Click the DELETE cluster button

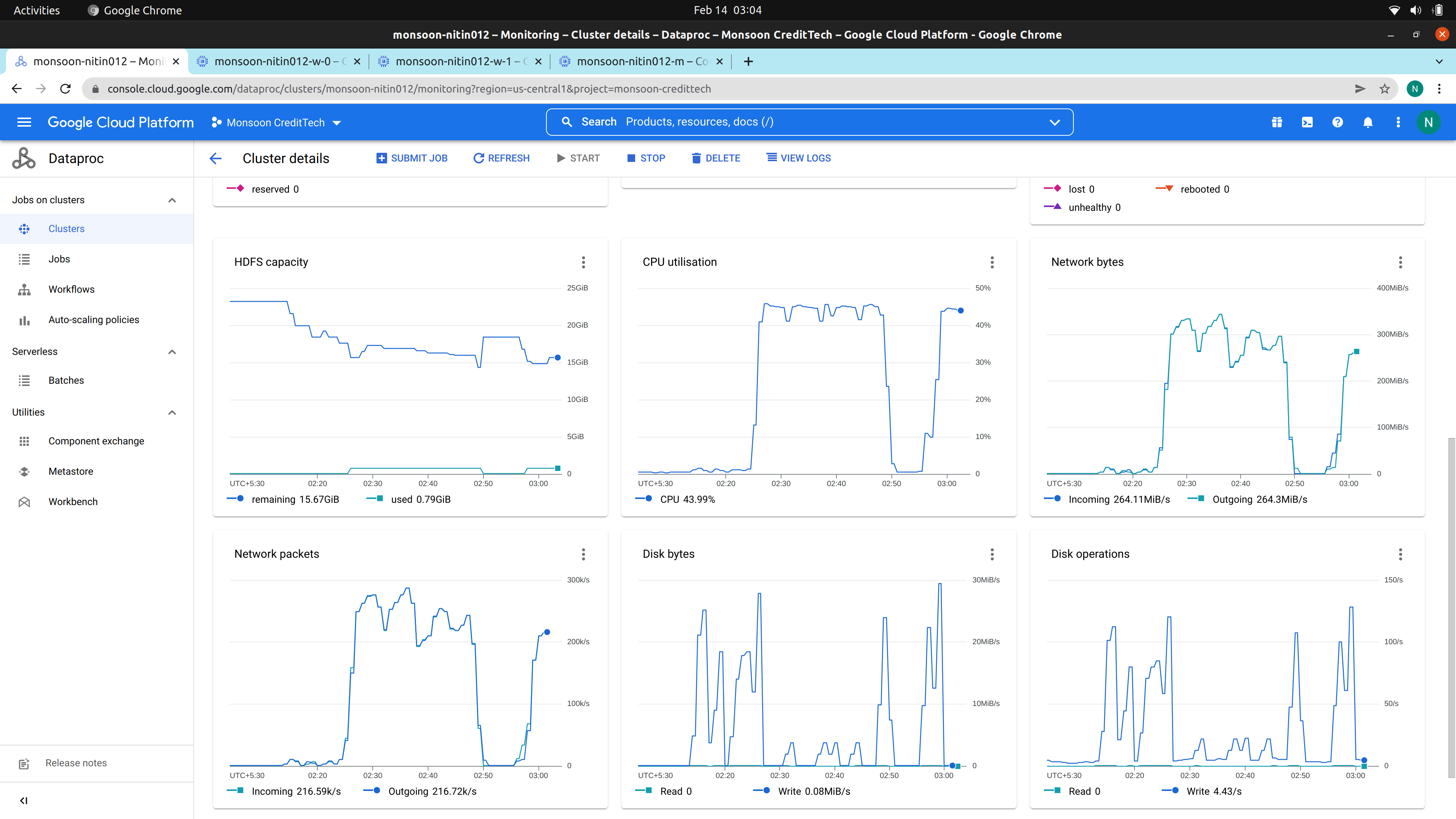click(715, 158)
